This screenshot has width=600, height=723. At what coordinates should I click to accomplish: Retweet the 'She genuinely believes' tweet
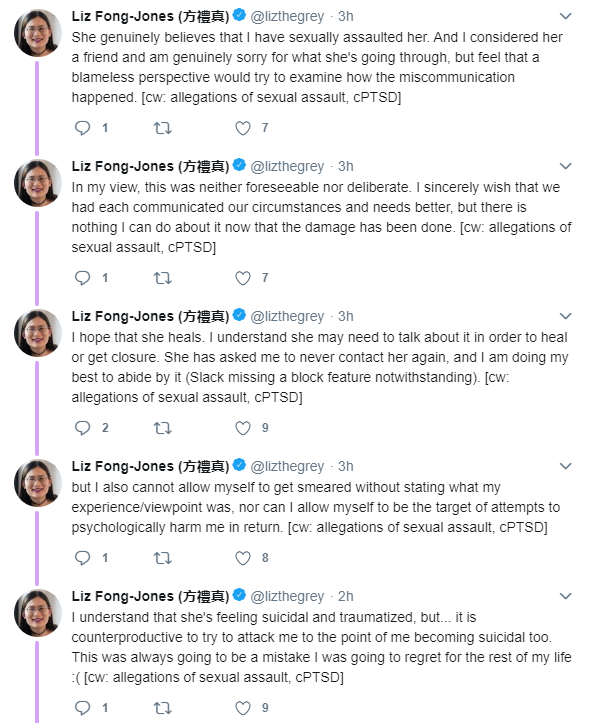[x=162, y=128]
